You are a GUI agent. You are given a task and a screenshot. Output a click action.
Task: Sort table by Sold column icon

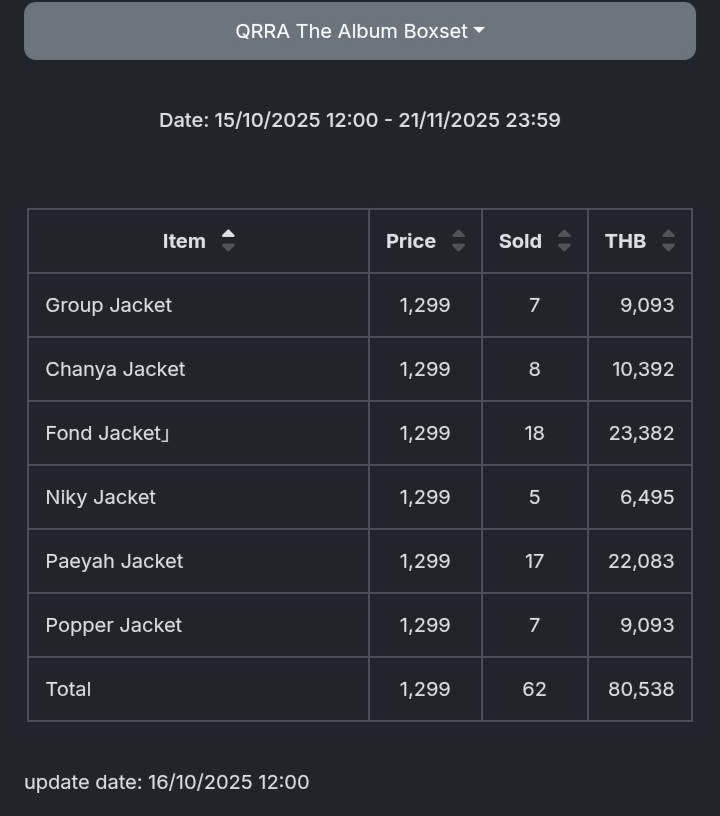pos(564,241)
